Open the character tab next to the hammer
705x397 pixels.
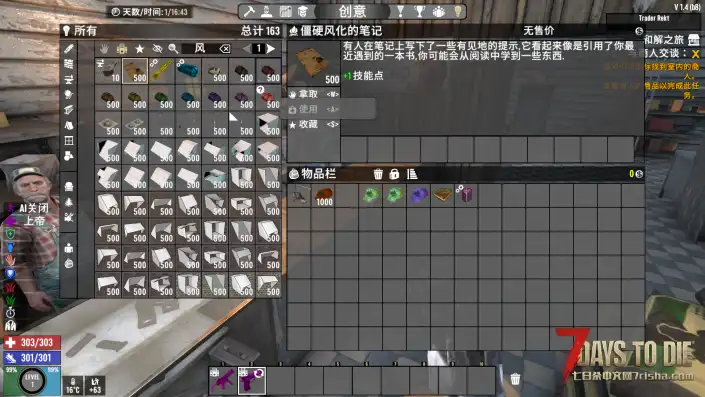pyautogui.click(x=267, y=11)
